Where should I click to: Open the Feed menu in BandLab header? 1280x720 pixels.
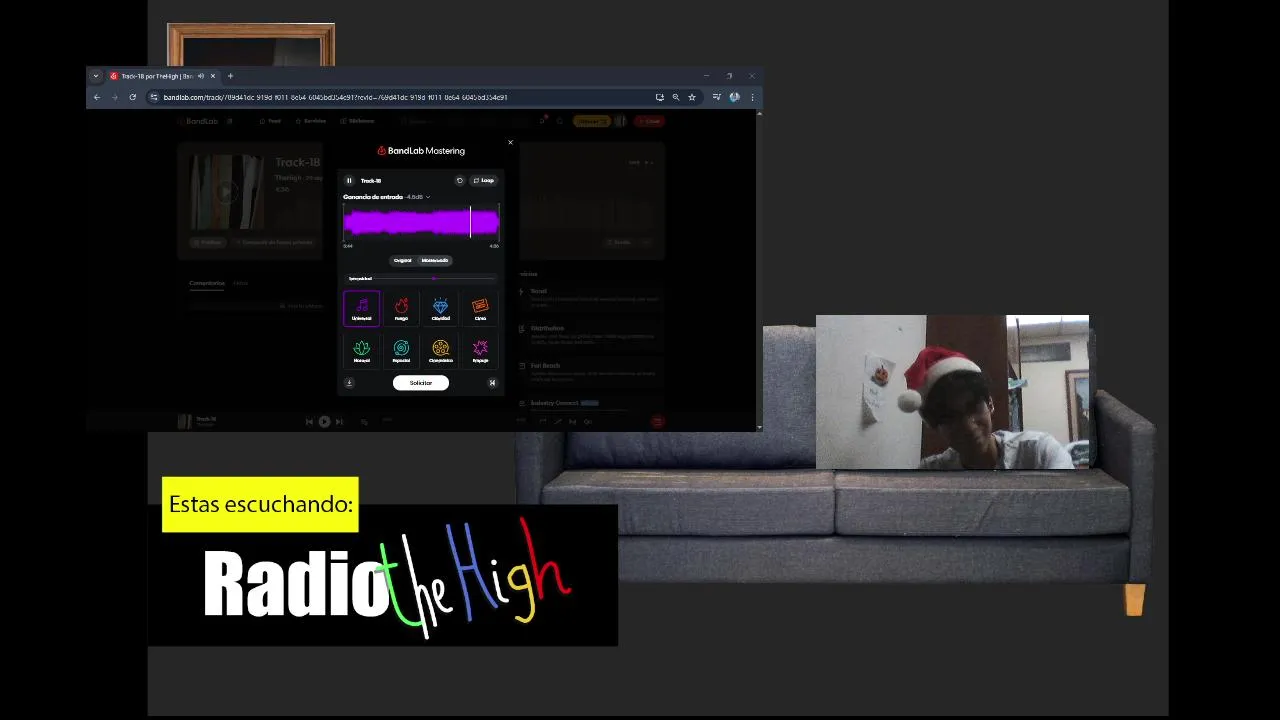pos(270,121)
